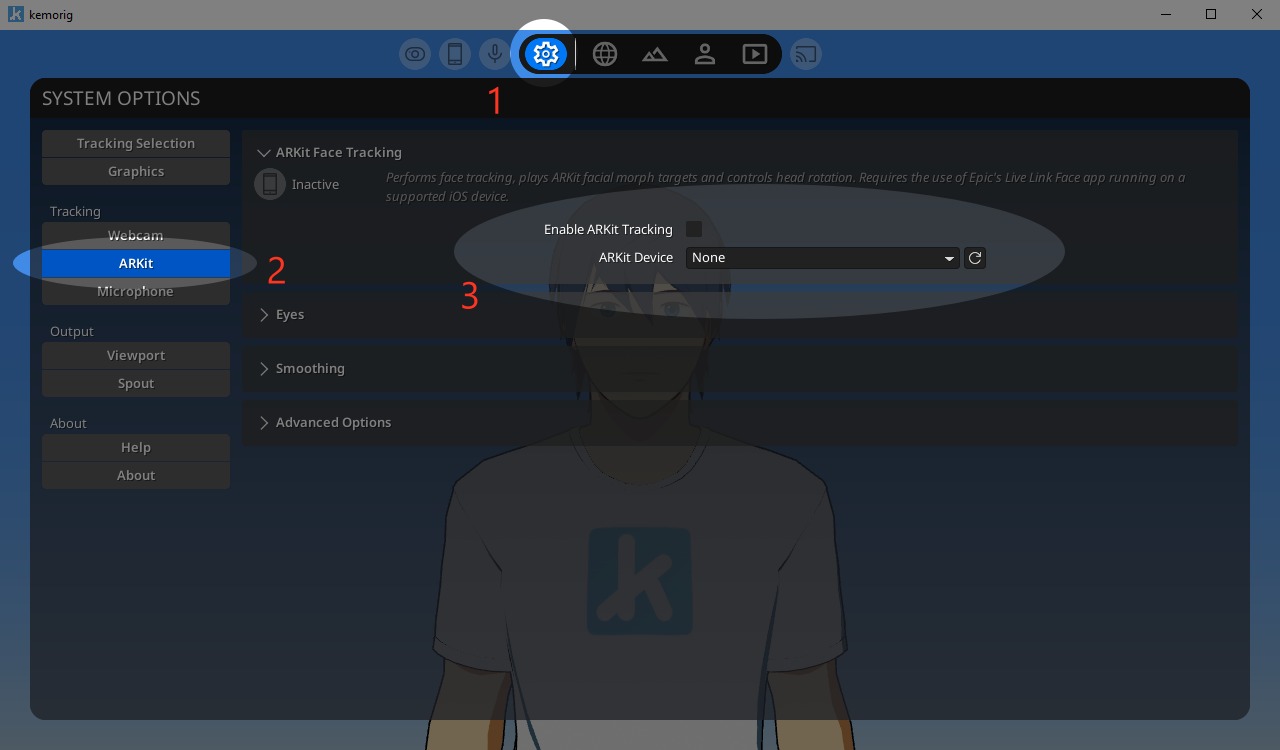Viewport: 1280px width, 750px height.
Task: Open the ARKit Device dropdown
Action: coord(822,258)
